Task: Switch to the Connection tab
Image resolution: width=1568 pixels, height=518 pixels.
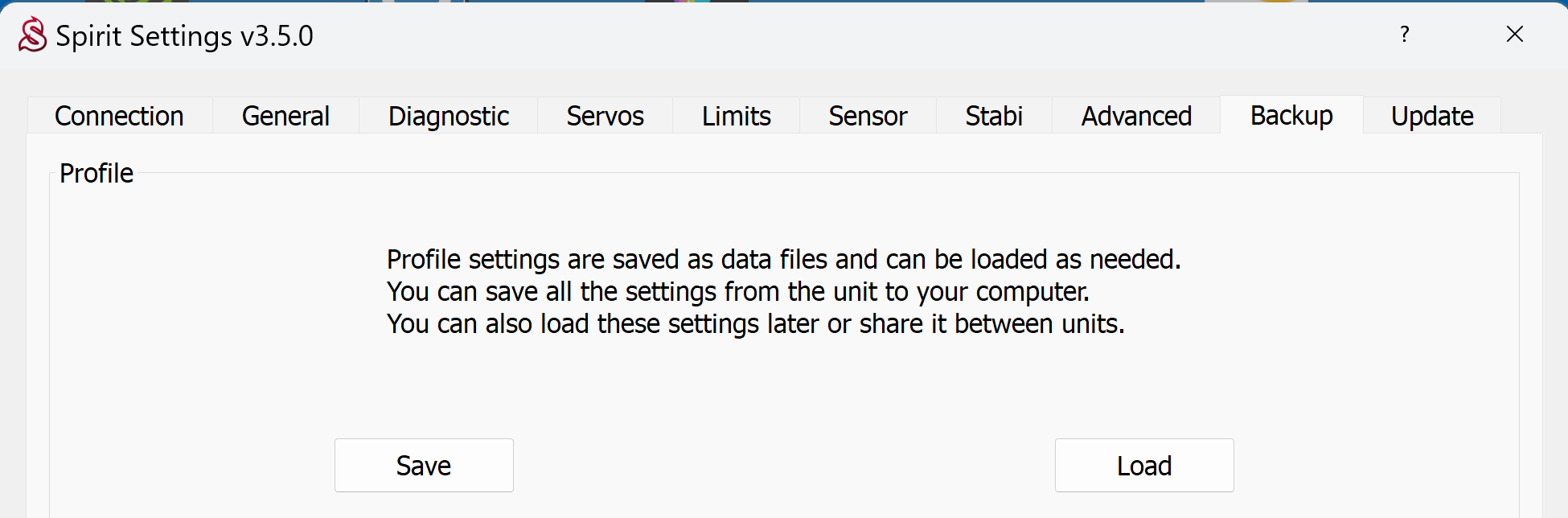Action: pyautogui.click(x=119, y=116)
